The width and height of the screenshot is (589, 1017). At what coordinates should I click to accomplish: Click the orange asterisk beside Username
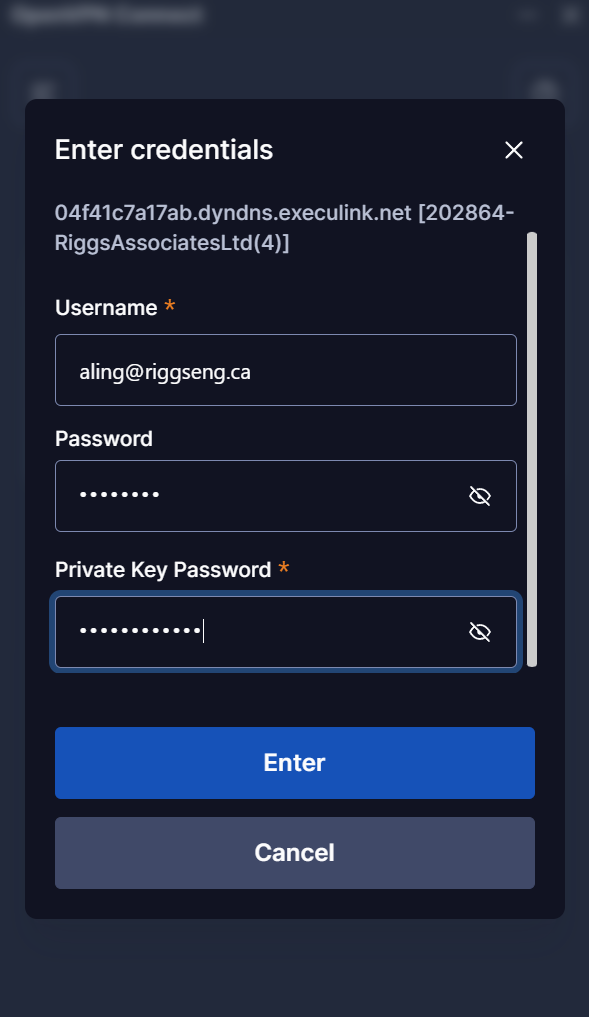(169, 305)
